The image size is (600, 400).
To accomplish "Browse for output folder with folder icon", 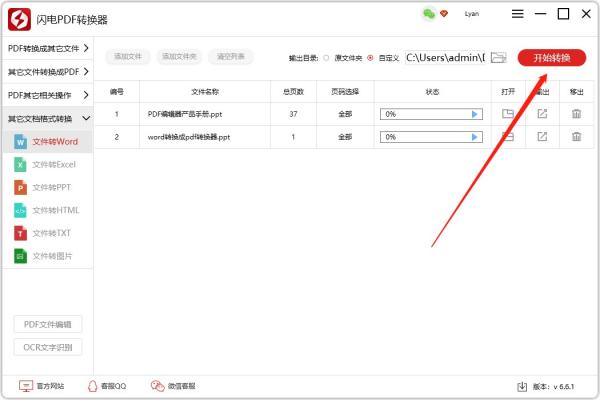I will 499,57.
